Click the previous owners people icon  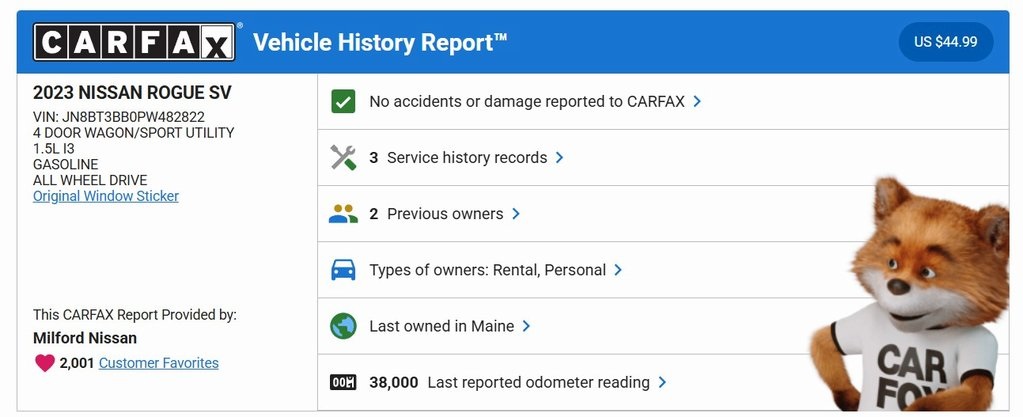(343, 214)
